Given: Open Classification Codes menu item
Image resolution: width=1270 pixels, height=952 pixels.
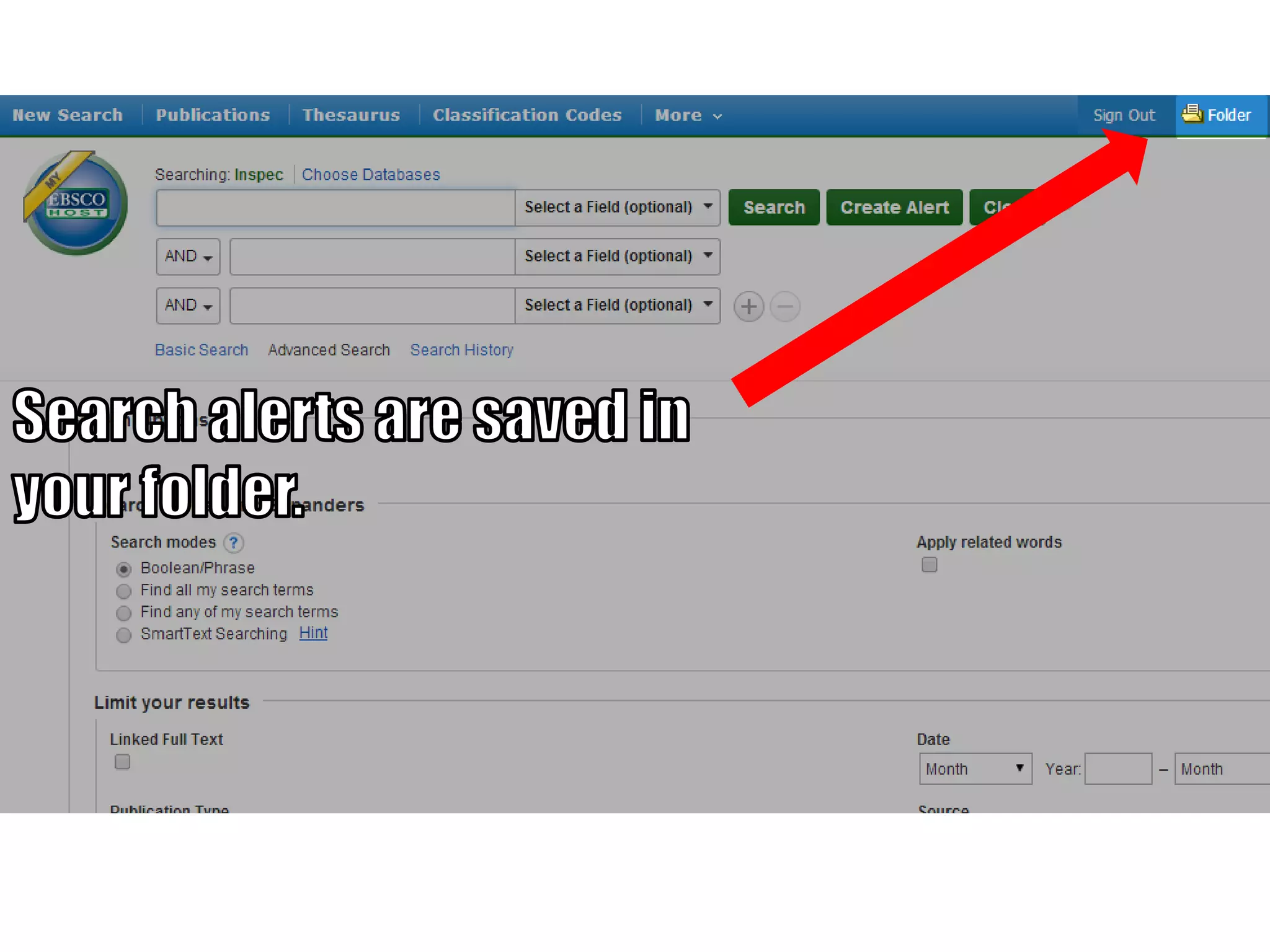Looking at the screenshot, I should [527, 115].
